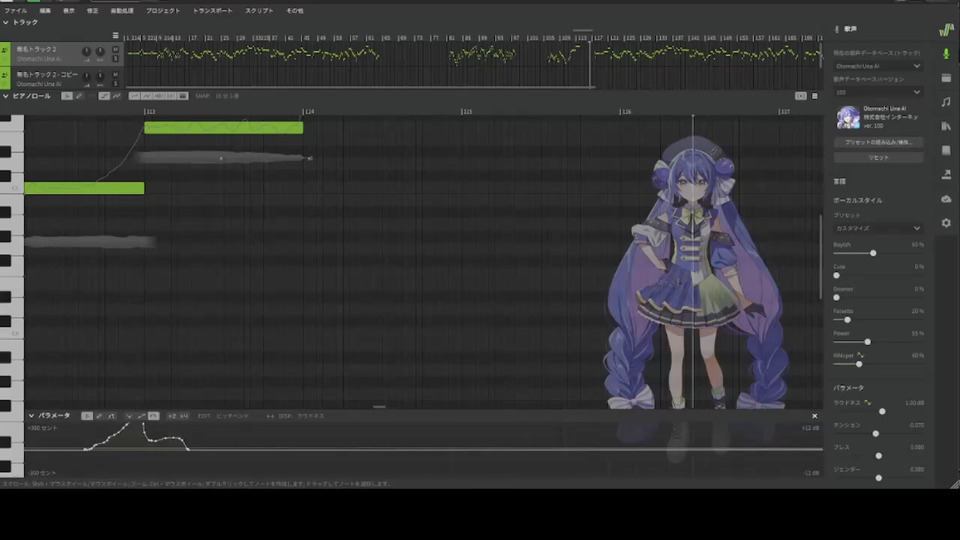Screen dimensions: 960x540
Task: Adjust the first track's volume knob
Action: 86,52
